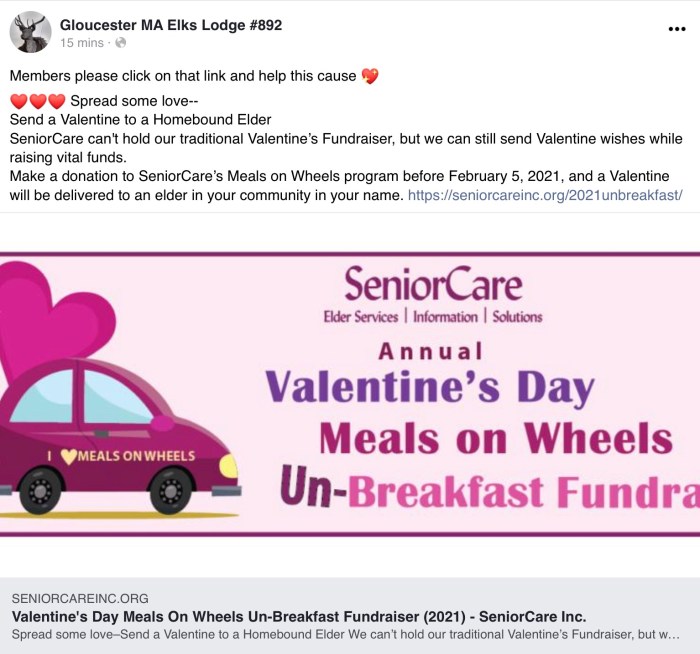Click the "15 mins" post timestamp
Image resolution: width=700 pixels, height=654 pixels.
pos(82,43)
